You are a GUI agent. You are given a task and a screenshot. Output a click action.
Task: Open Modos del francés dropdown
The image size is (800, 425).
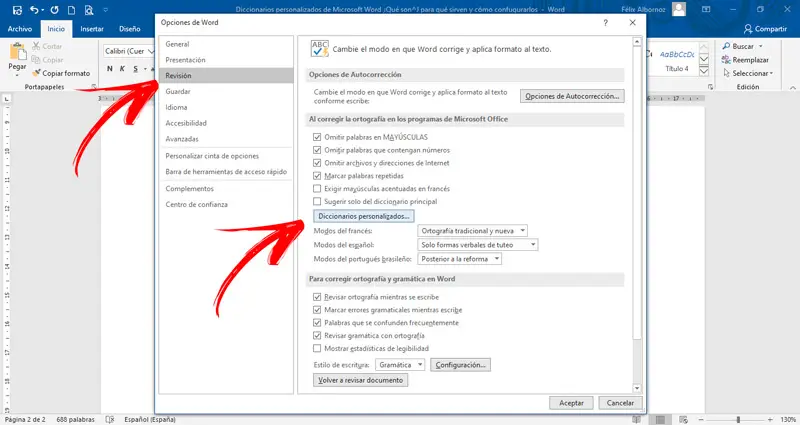click(472, 231)
